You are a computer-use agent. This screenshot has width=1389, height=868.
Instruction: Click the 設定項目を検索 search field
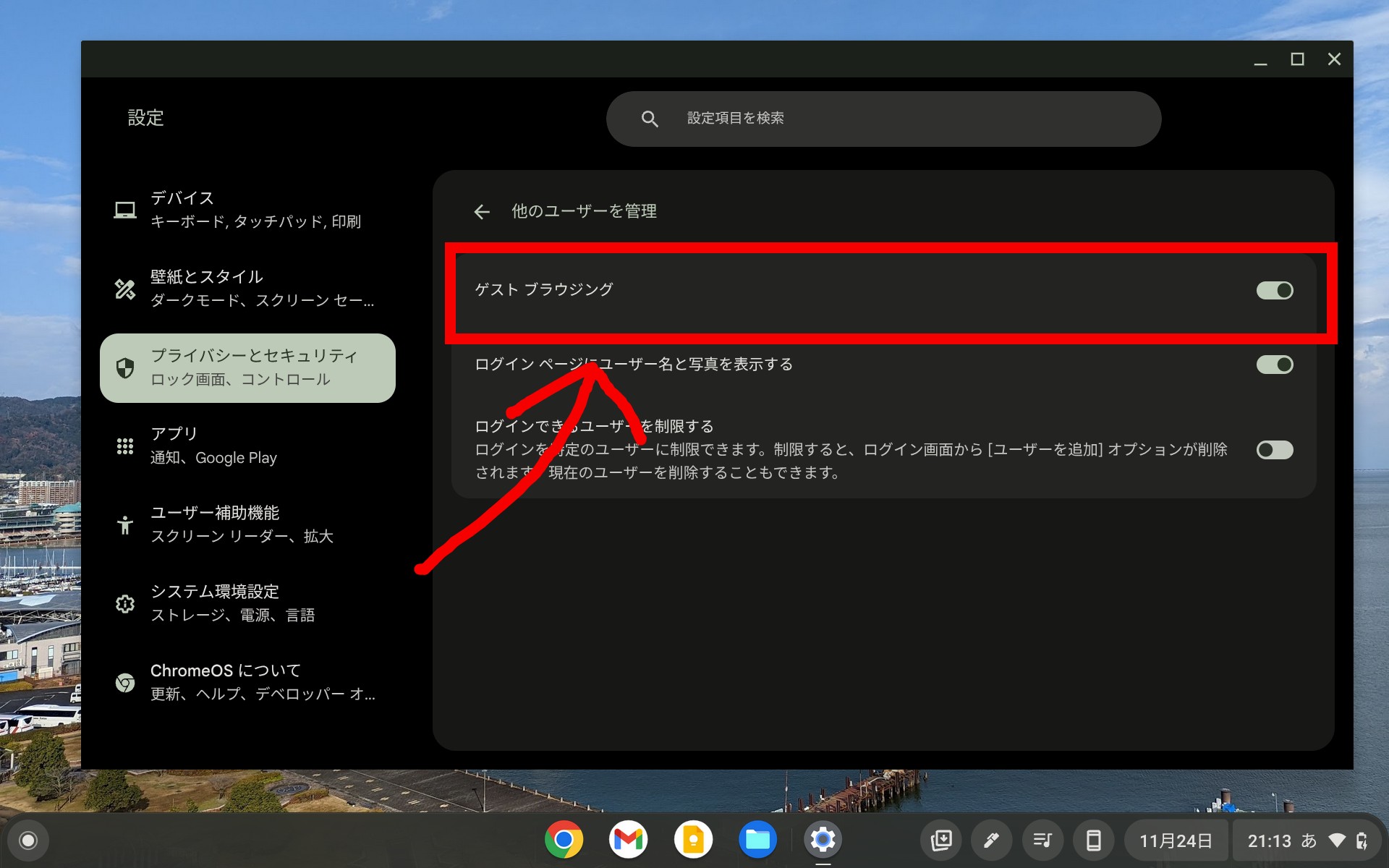tap(883, 119)
